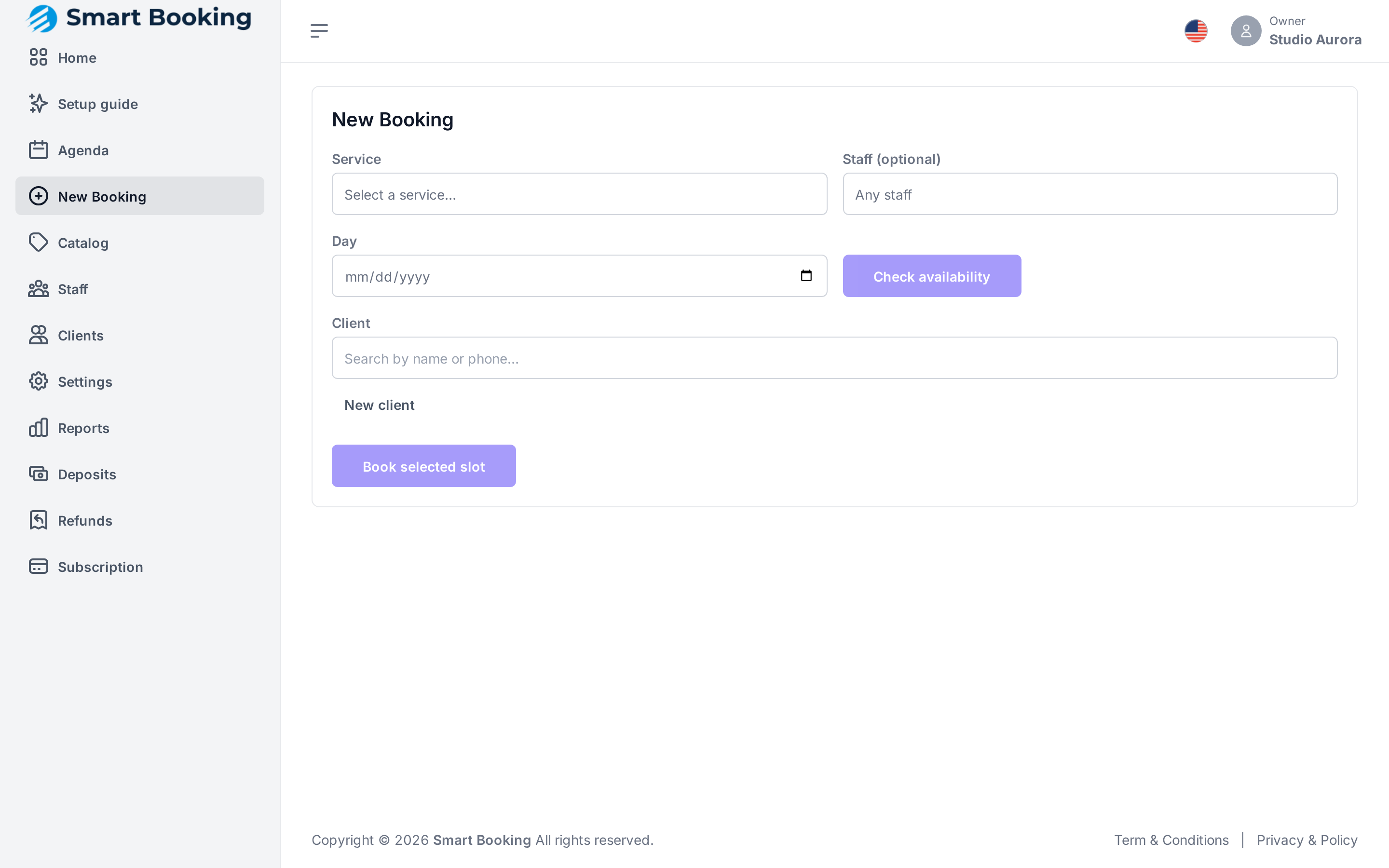Click the Setup guide sparkle icon
Screen dimensions: 1389x868
pos(39,104)
